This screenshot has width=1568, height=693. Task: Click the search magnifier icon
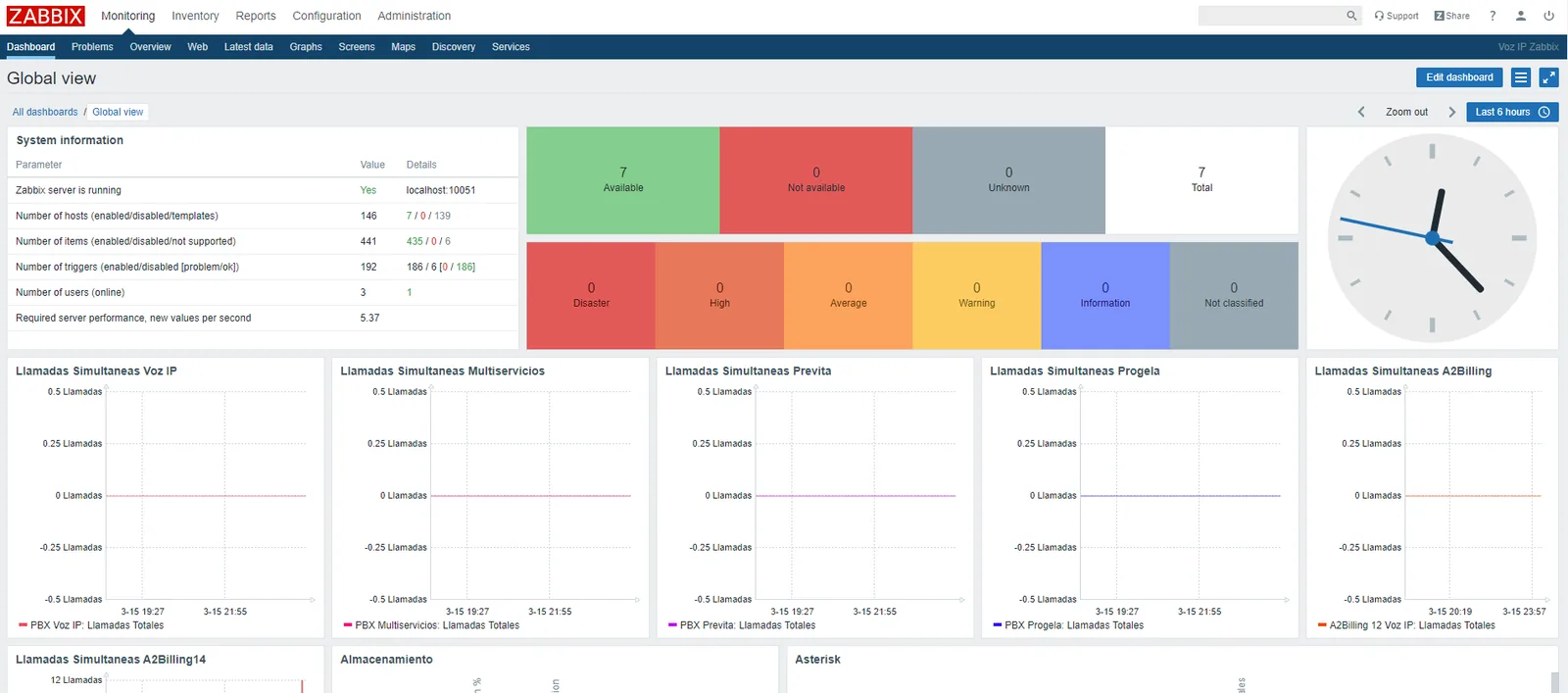click(1351, 16)
